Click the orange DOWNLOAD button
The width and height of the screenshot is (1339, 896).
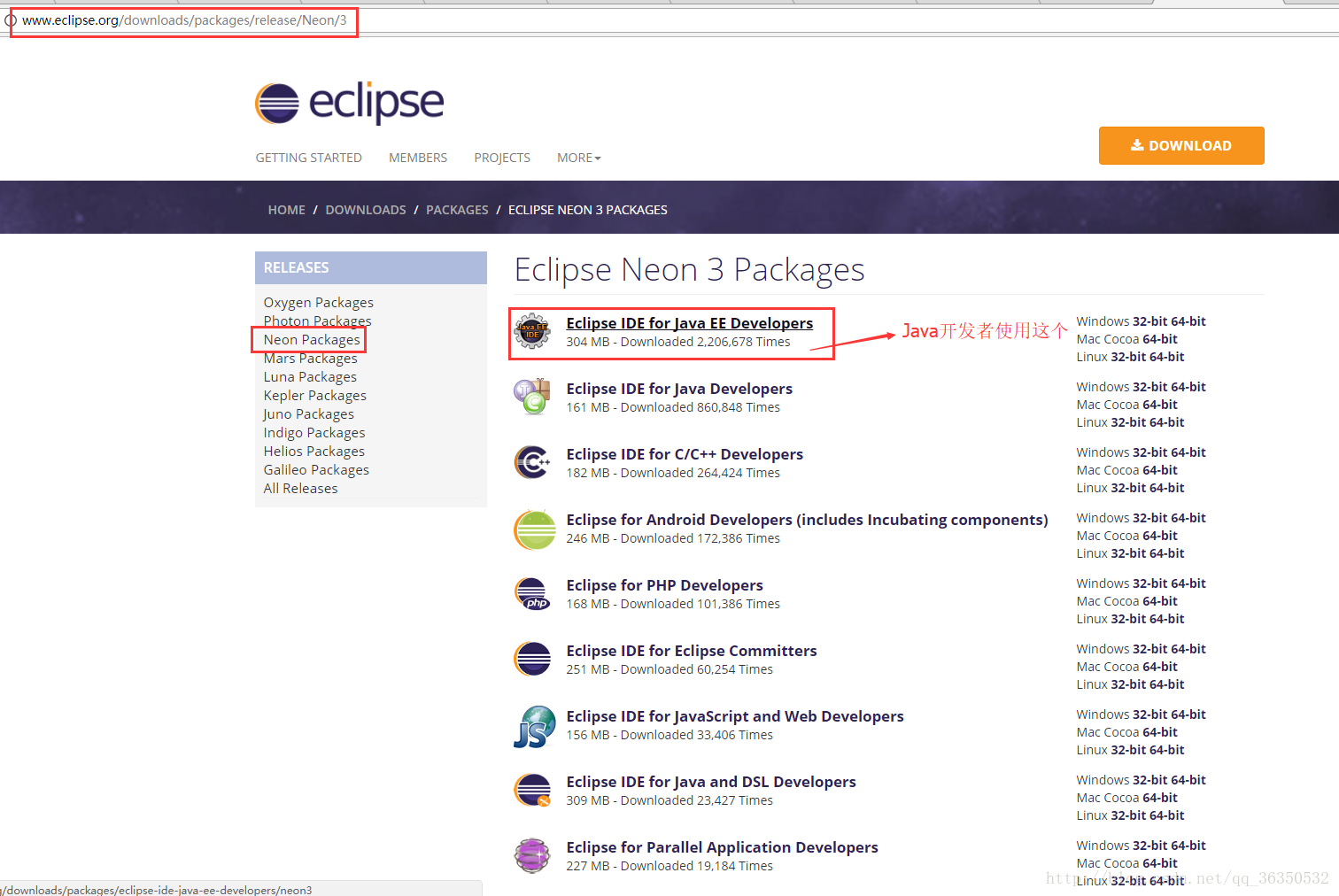point(1181,145)
